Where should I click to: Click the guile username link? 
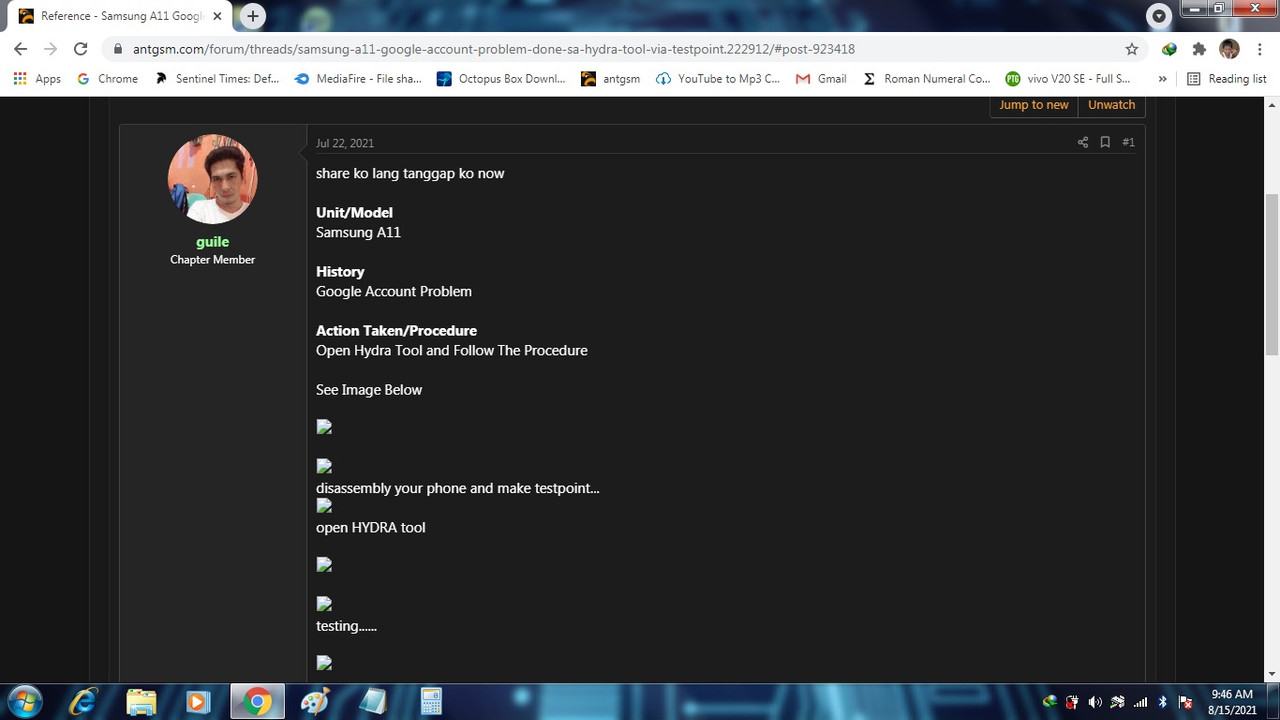click(x=212, y=242)
